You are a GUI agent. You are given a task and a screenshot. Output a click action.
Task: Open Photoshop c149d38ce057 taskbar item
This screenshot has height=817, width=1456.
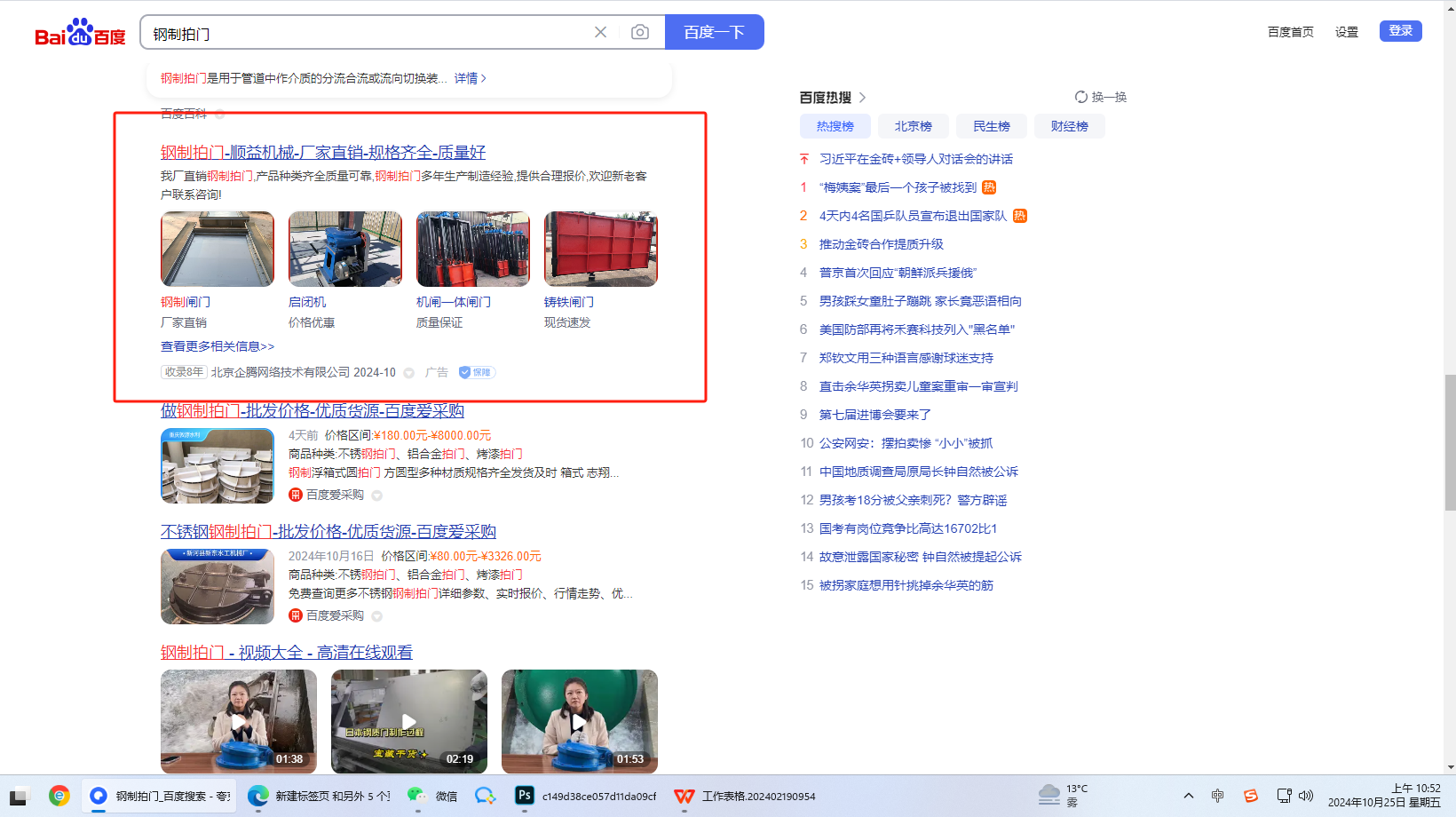tap(586, 796)
